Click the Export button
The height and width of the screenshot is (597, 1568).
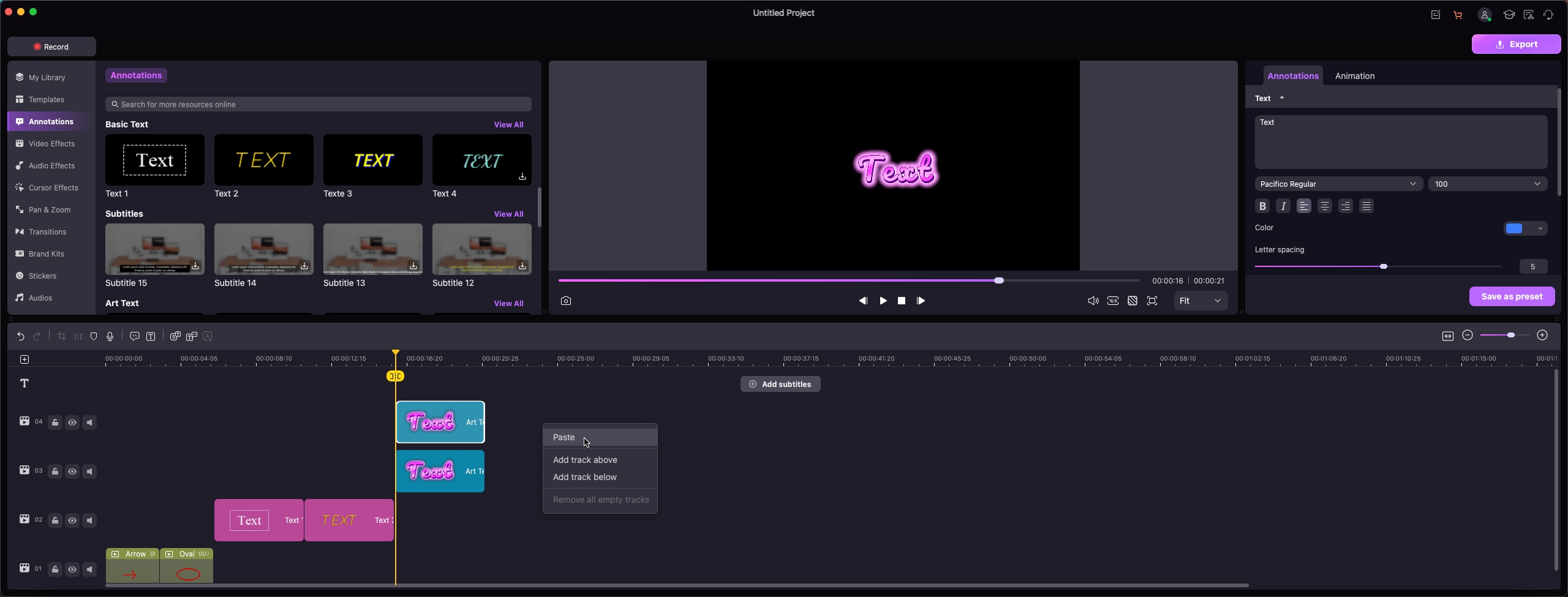1516,44
